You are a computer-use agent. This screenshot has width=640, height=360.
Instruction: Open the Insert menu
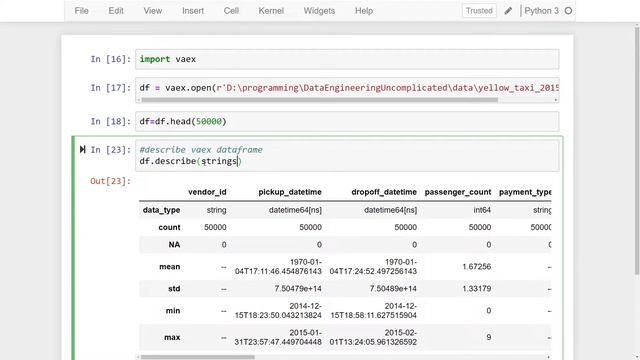(x=193, y=11)
